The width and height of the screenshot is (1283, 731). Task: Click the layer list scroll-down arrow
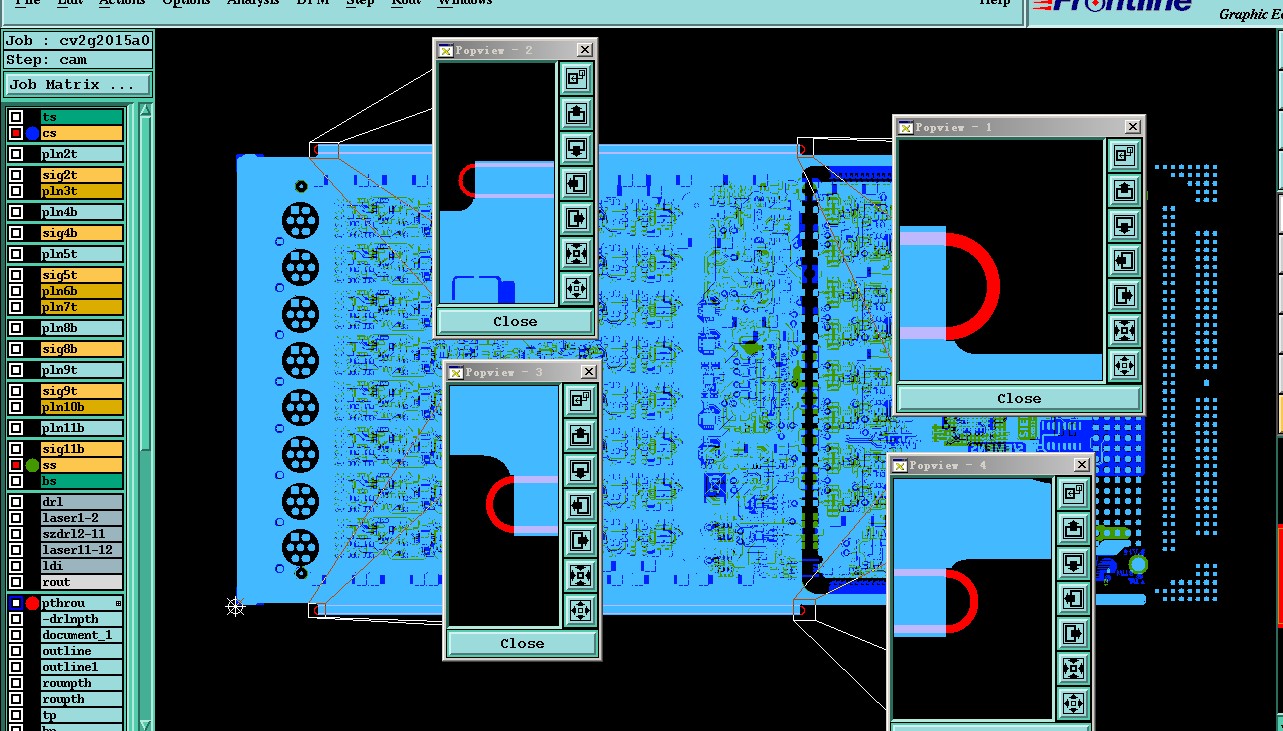145,724
